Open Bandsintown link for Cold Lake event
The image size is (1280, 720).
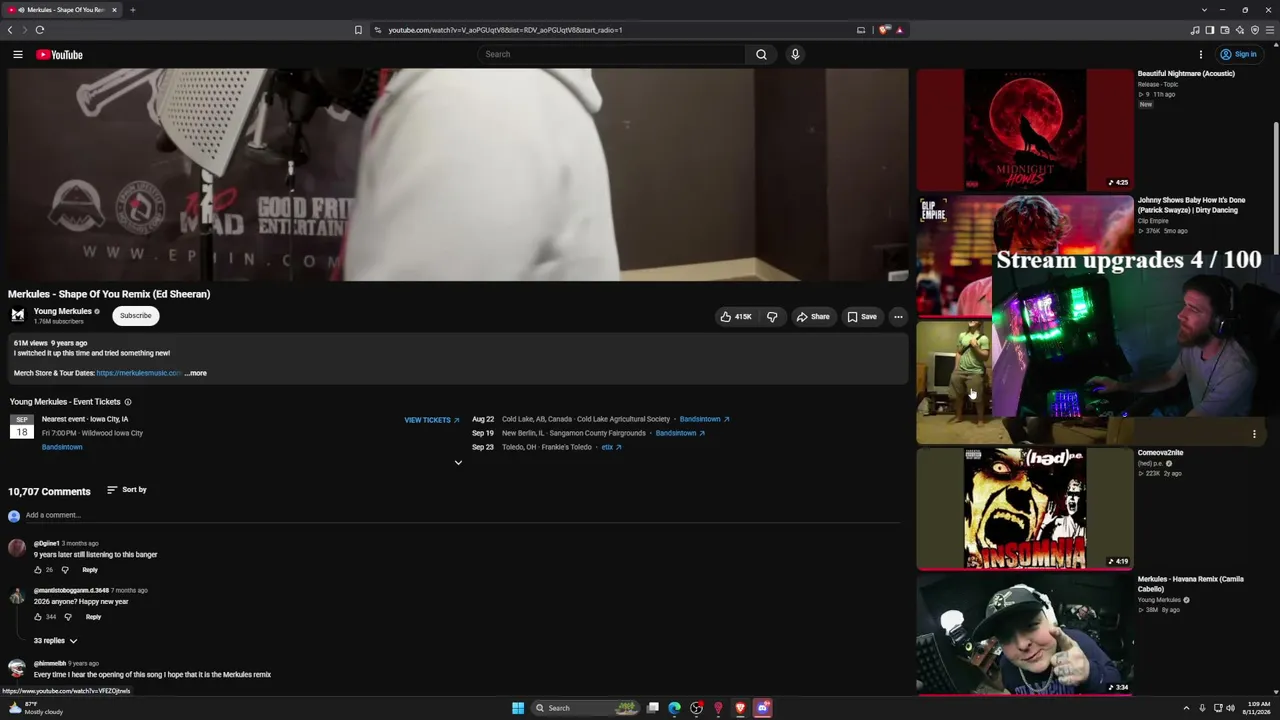(705, 420)
